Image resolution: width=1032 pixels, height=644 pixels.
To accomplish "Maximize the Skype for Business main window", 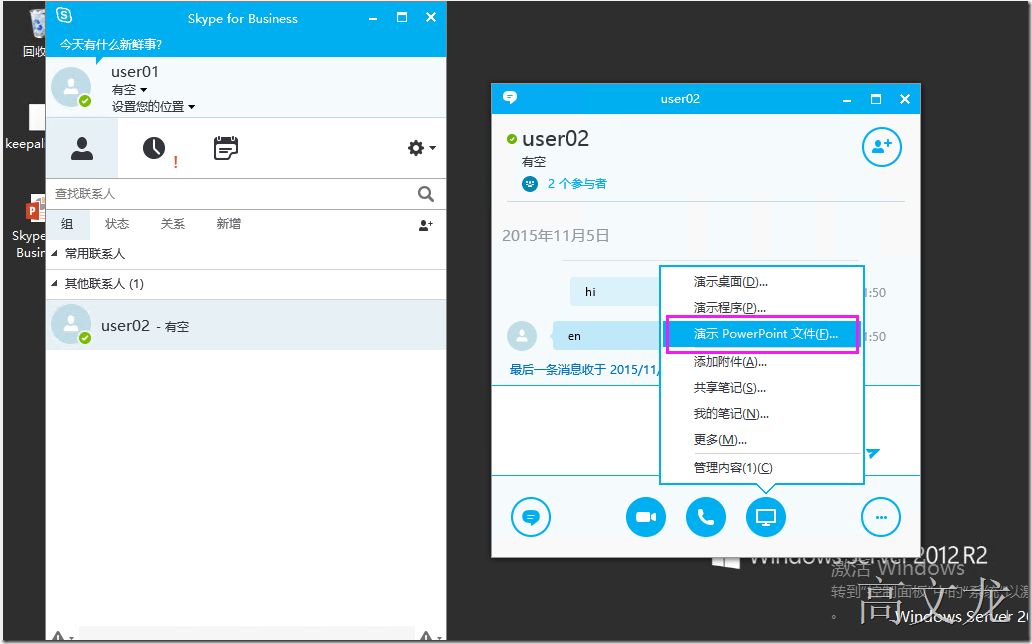I will tap(401, 17).
